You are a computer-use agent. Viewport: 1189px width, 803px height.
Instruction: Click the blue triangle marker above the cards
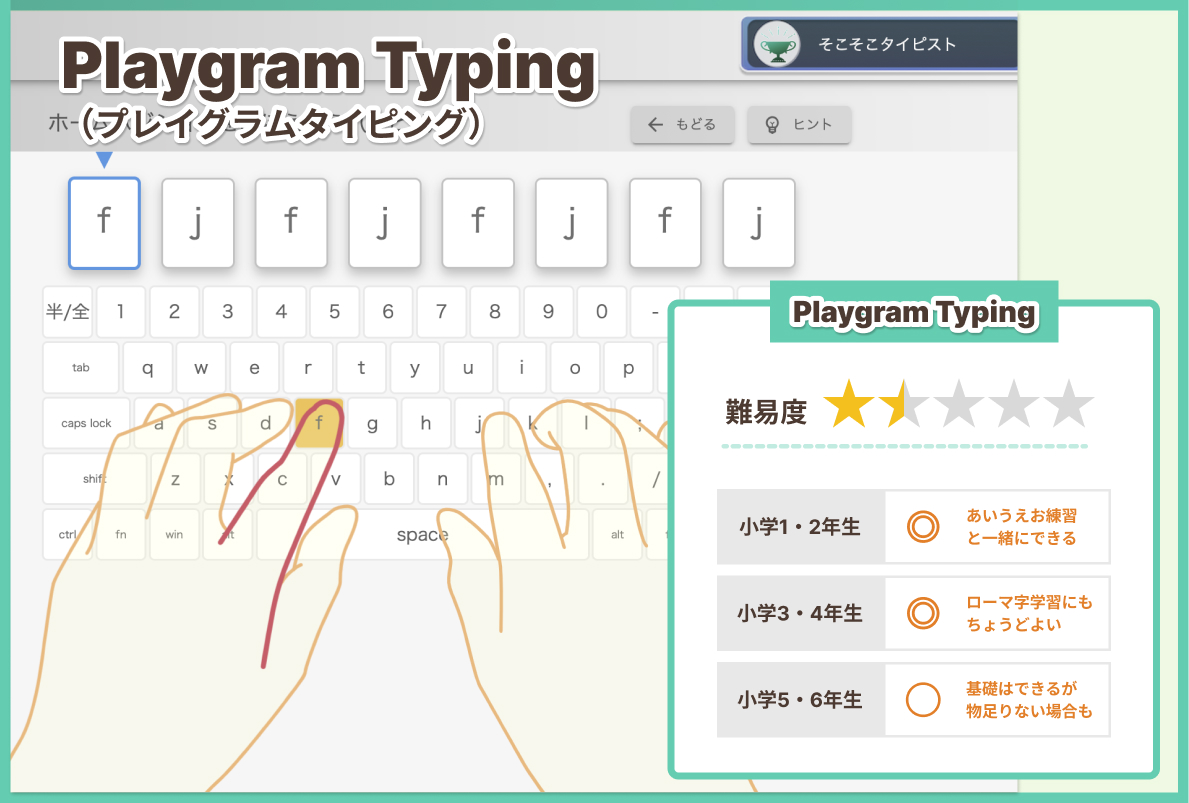click(105, 159)
